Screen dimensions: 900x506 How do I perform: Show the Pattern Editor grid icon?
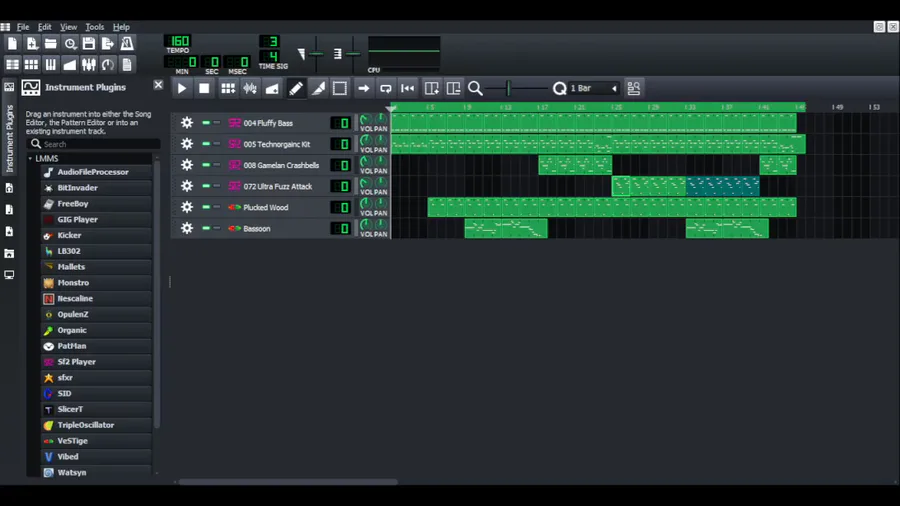(32, 64)
